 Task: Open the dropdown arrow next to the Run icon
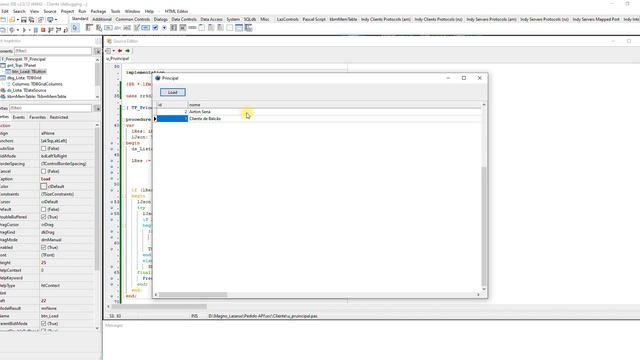[x=29, y=30]
